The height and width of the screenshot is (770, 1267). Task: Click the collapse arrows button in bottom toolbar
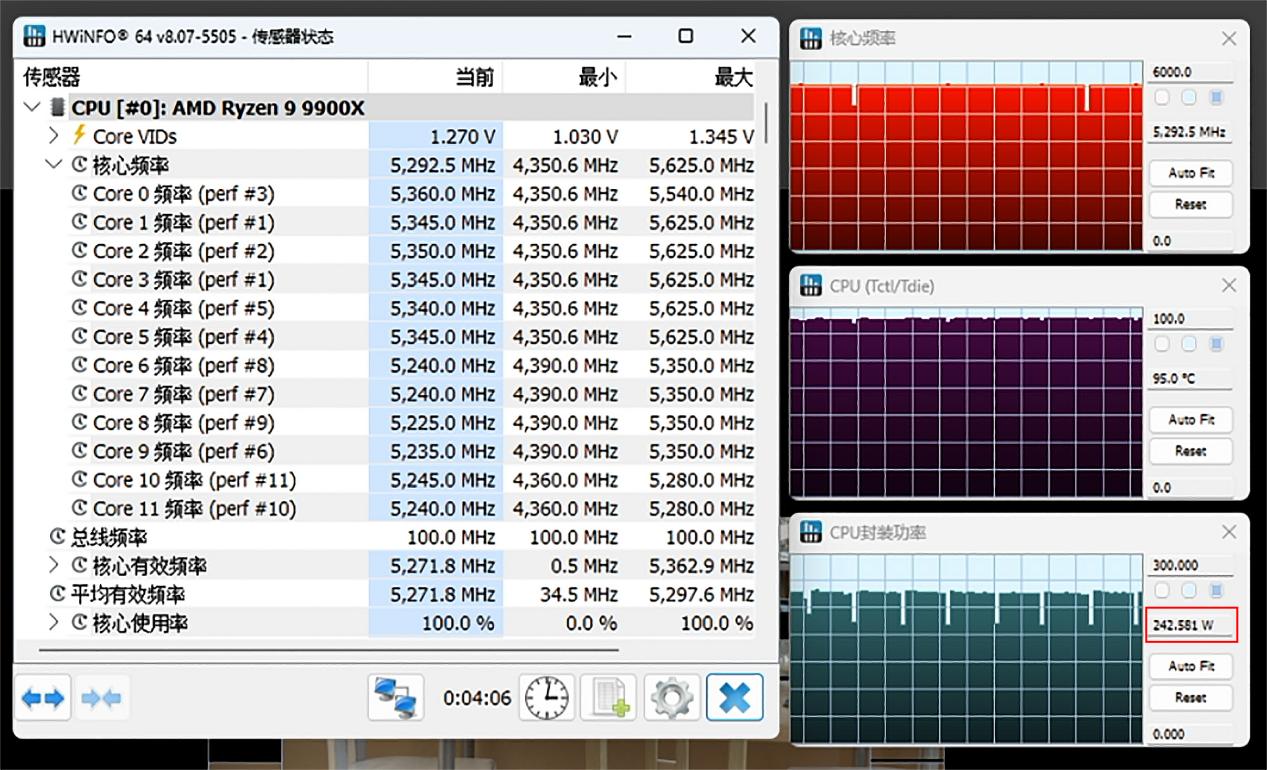[101, 698]
